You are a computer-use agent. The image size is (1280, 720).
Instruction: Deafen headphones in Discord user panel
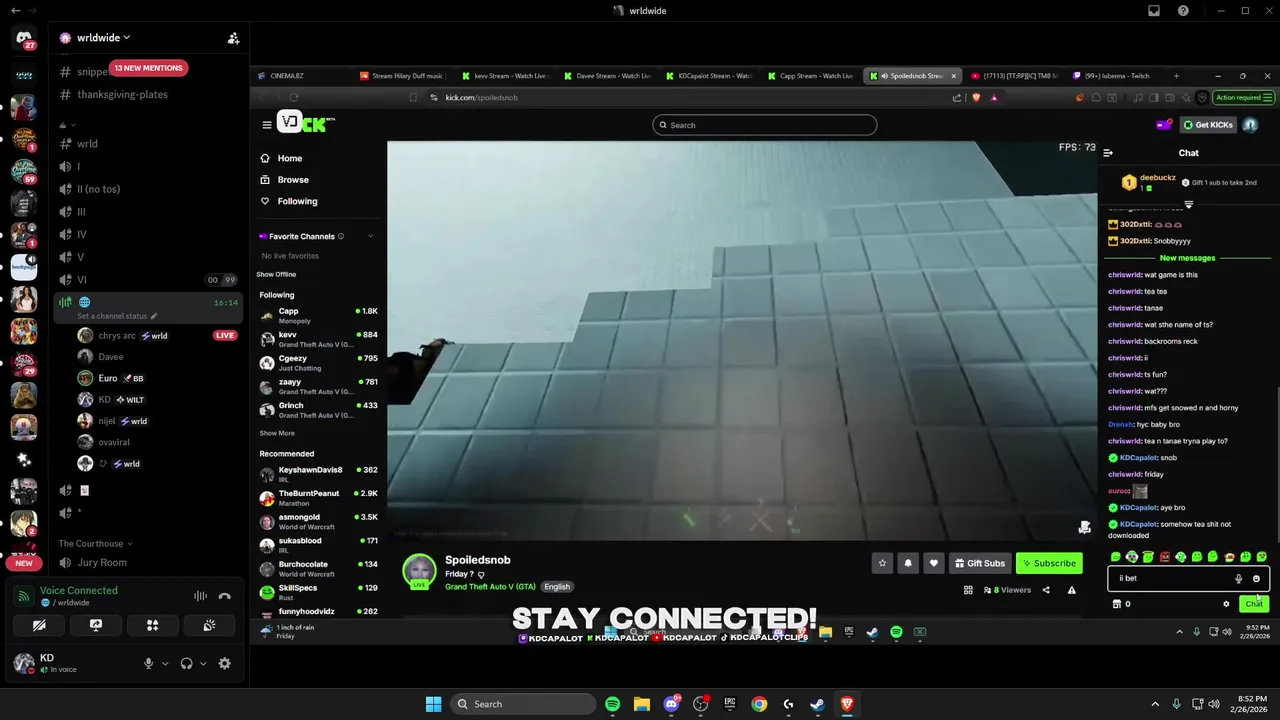pos(186,663)
